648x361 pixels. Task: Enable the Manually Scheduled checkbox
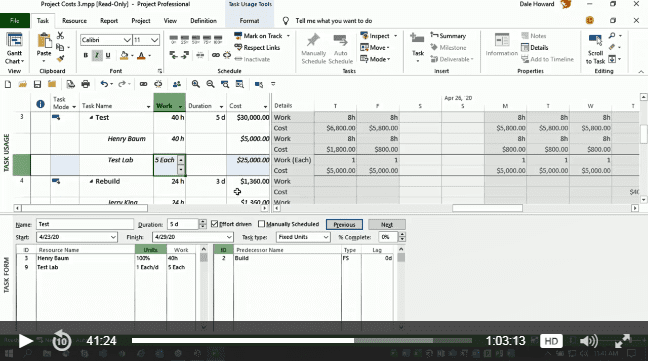point(261,224)
